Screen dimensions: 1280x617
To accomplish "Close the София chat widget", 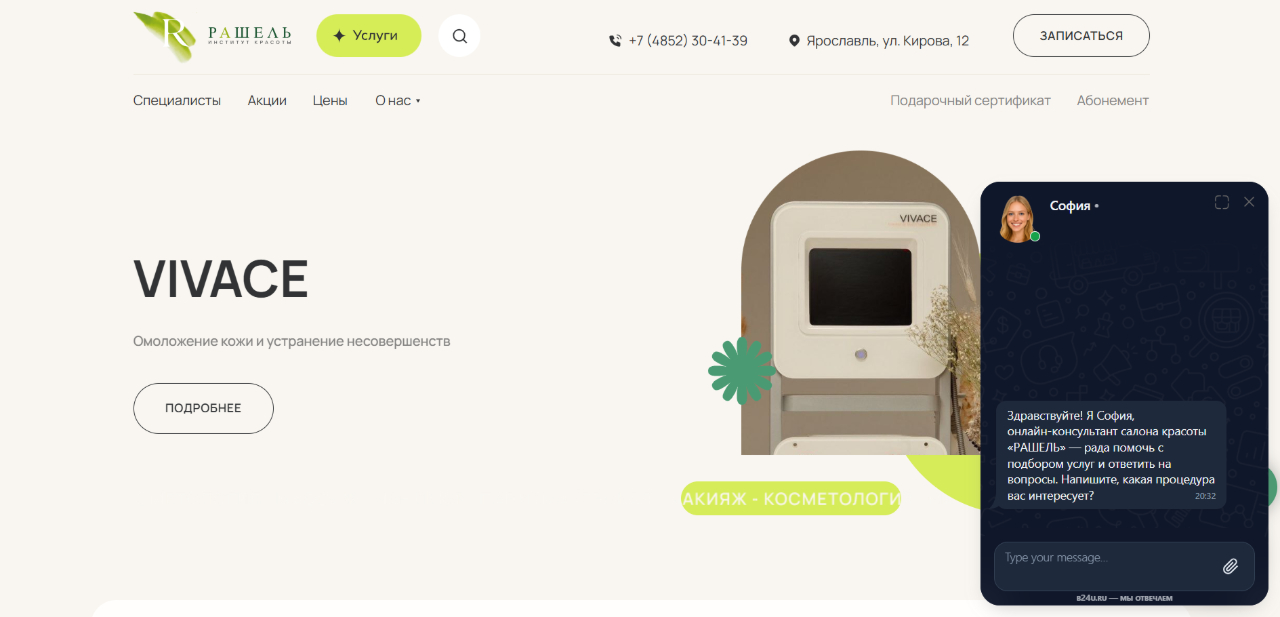I will pyautogui.click(x=1249, y=202).
